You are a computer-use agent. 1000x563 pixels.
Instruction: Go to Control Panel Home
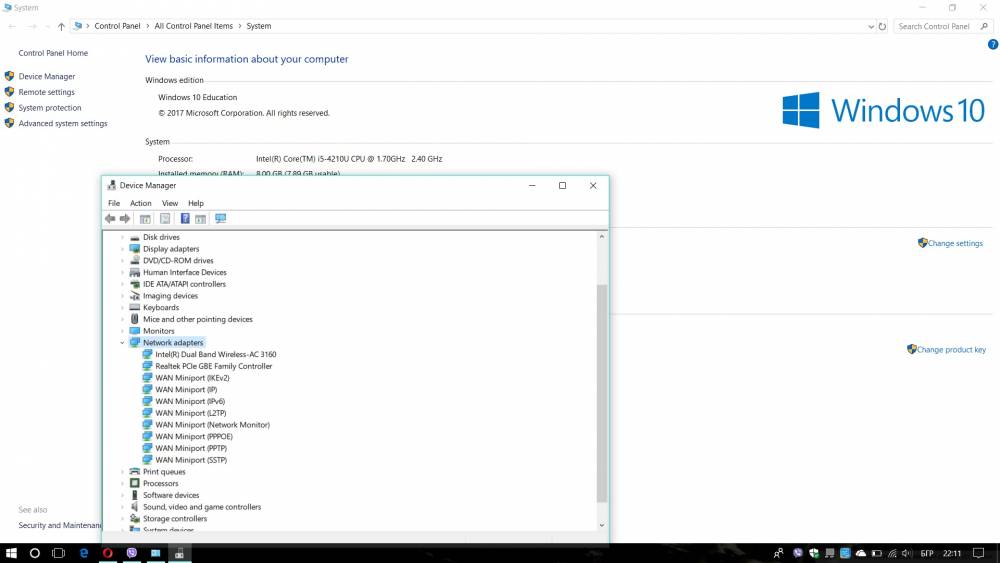53,53
